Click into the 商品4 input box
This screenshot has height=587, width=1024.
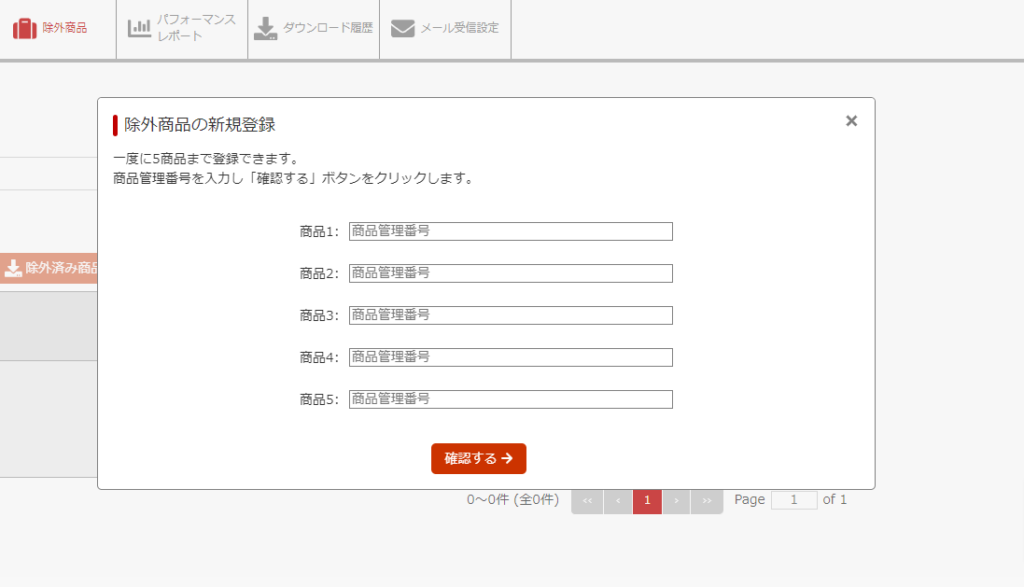click(x=510, y=357)
